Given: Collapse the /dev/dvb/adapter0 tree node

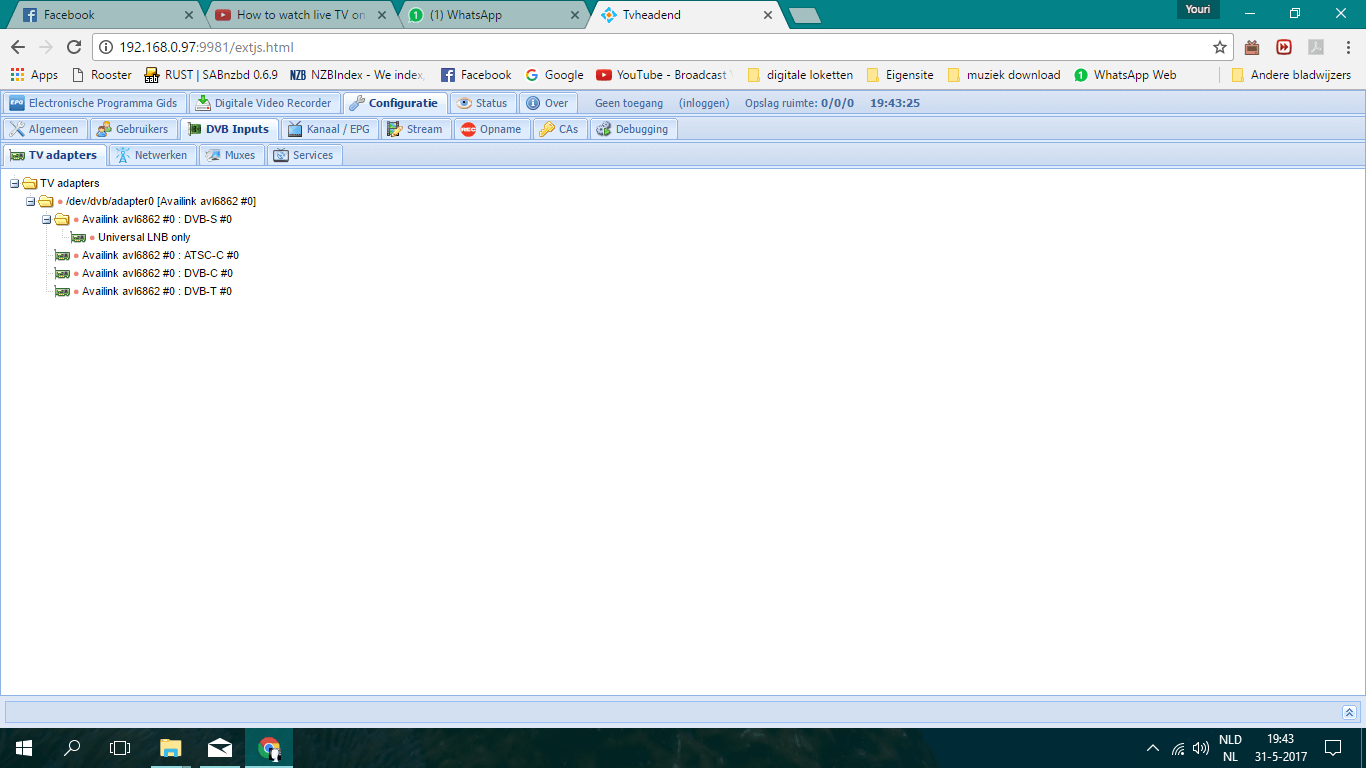Looking at the screenshot, I should point(31,202).
